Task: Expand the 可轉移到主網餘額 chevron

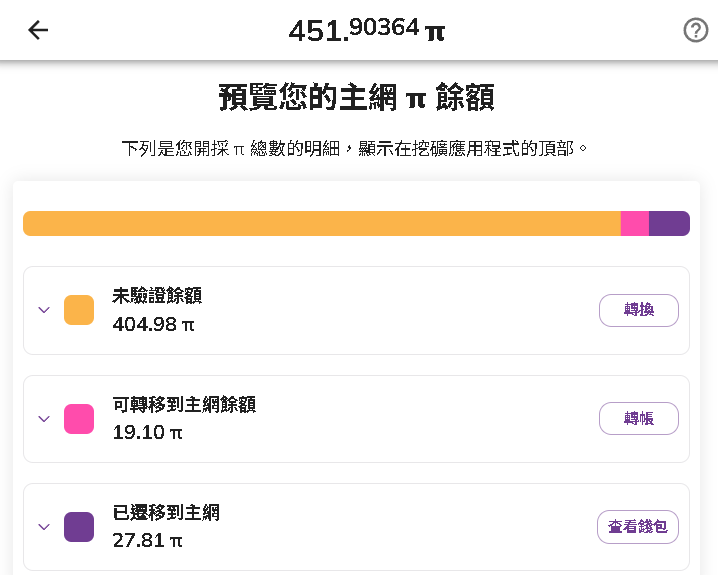Action: pyautogui.click(x=44, y=418)
